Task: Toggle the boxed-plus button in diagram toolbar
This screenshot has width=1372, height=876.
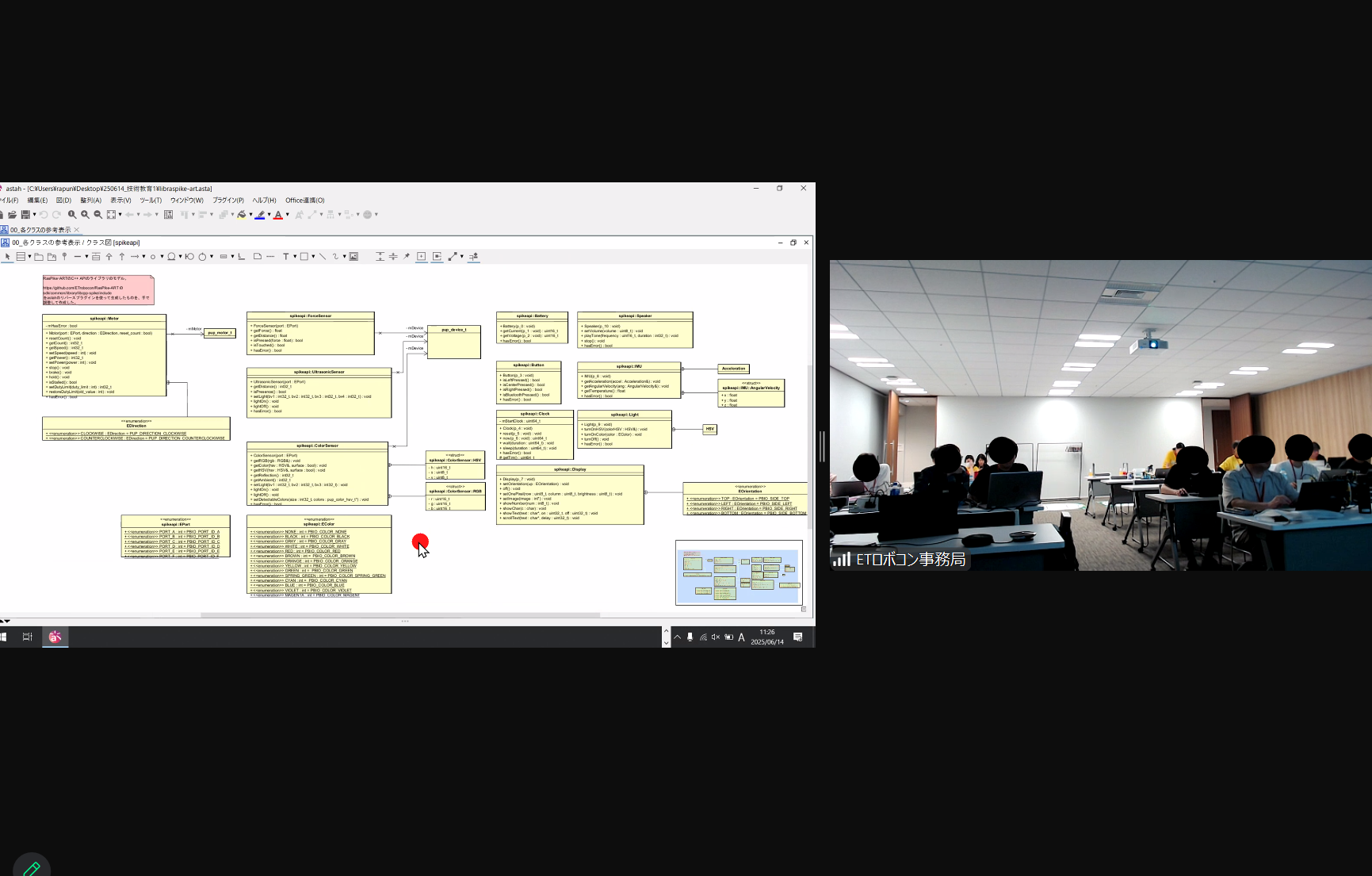Action: (421, 256)
